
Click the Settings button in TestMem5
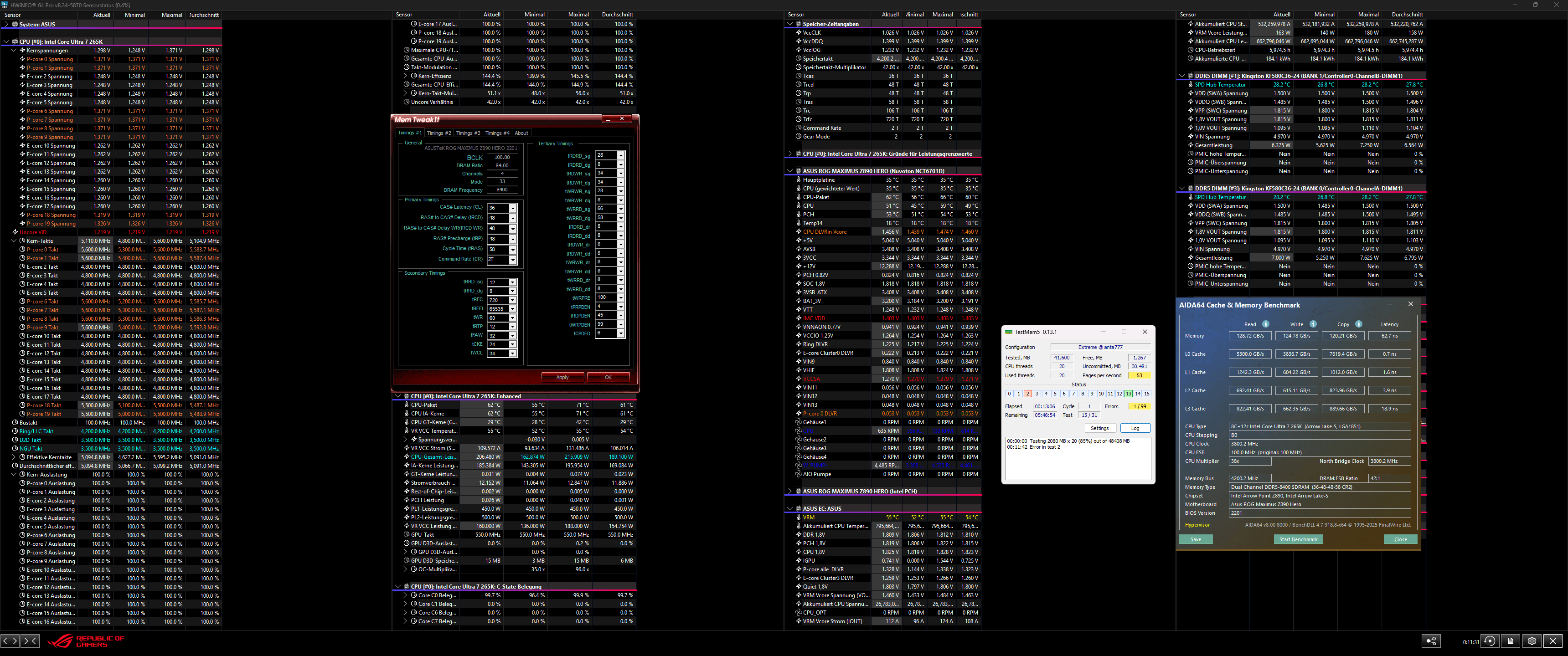point(1099,428)
